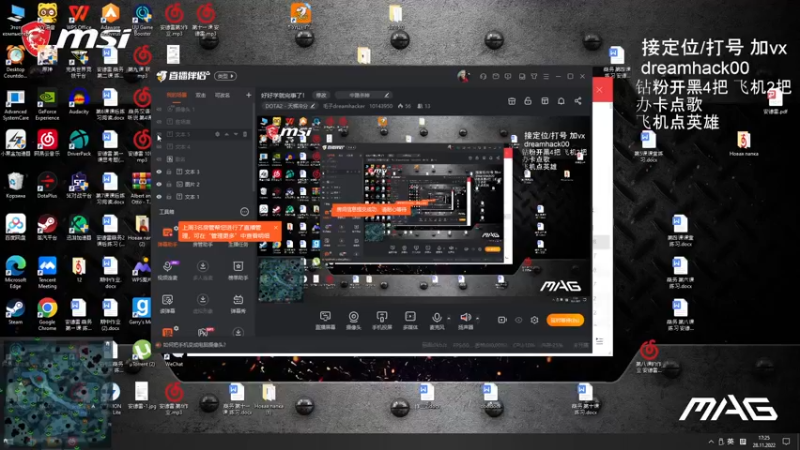
Task: Open the Windows notification center icon
Action: [x=787, y=441]
